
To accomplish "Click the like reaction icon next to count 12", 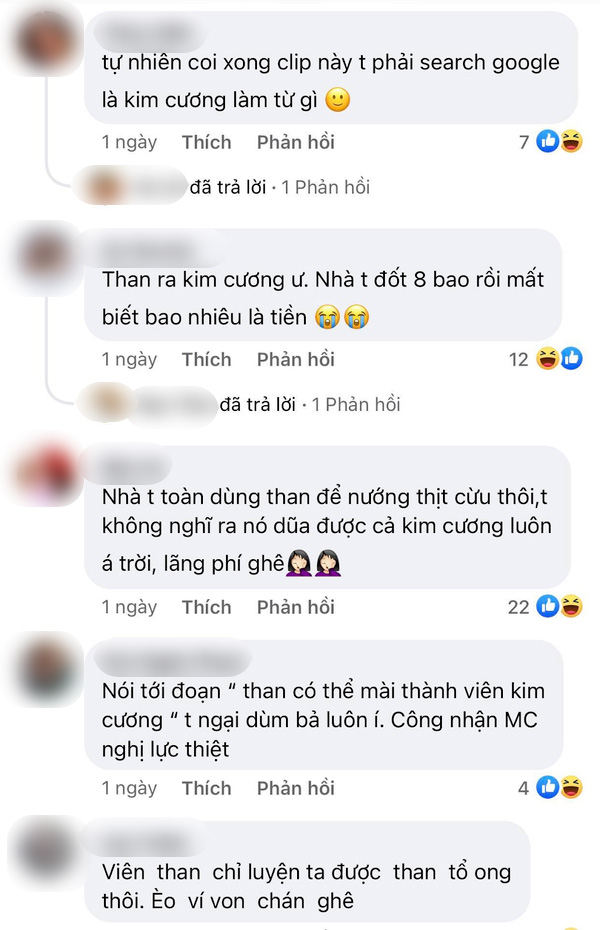I will click(572, 359).
